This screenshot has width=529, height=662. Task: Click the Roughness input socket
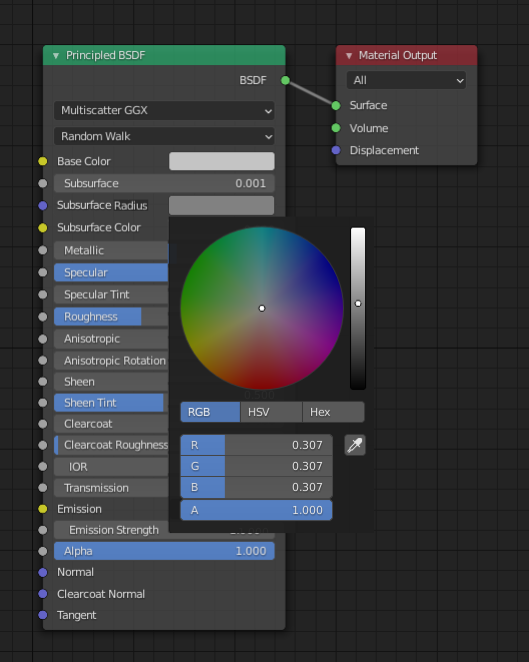[43, 317]
